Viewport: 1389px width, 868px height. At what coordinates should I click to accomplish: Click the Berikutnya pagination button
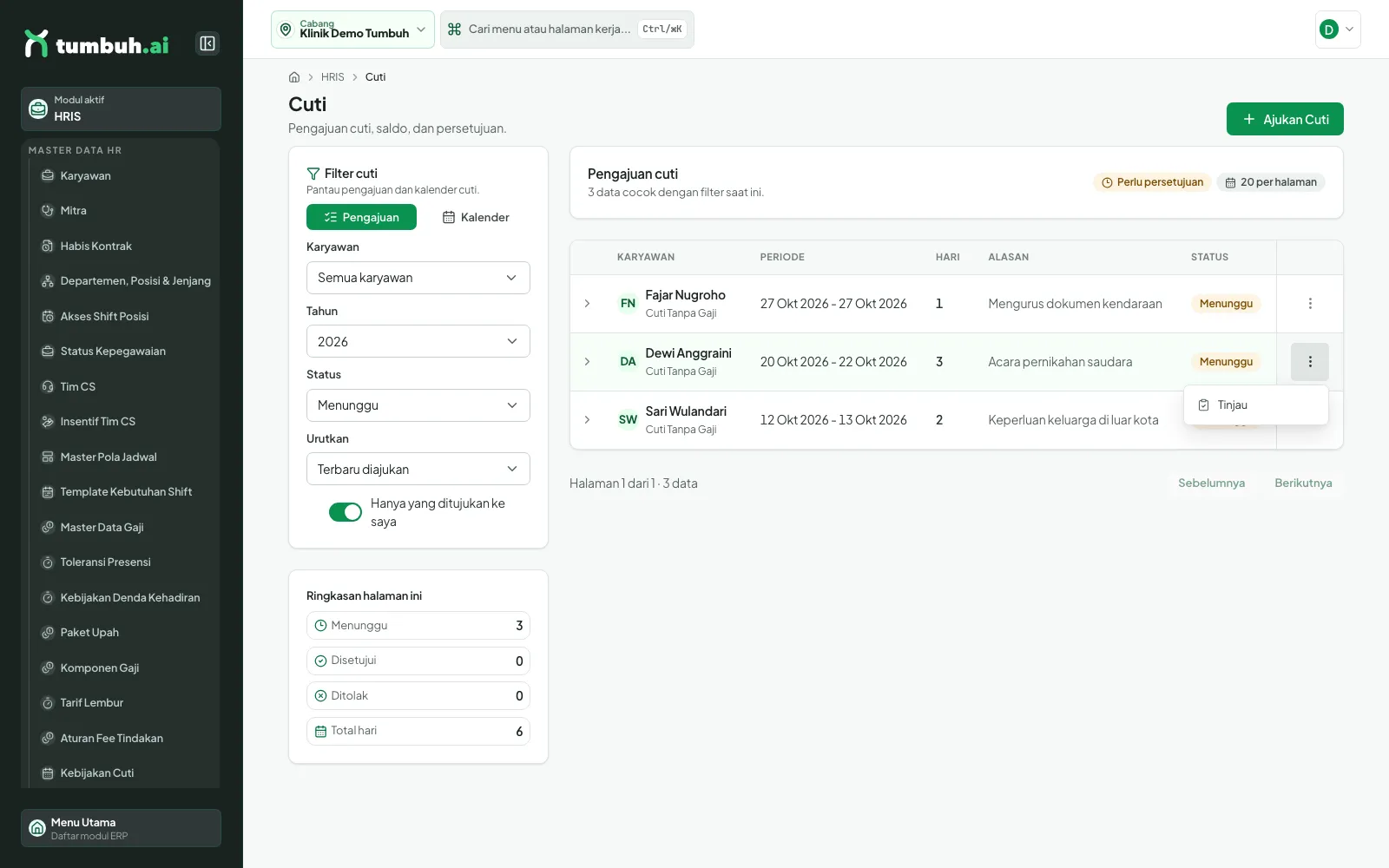click(x=1303, y=483)
